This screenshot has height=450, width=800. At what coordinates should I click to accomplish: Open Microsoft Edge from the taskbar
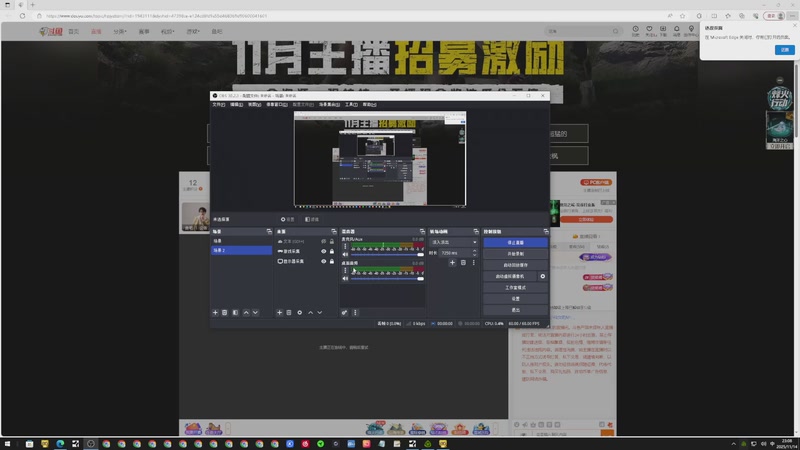coord(60,444)
